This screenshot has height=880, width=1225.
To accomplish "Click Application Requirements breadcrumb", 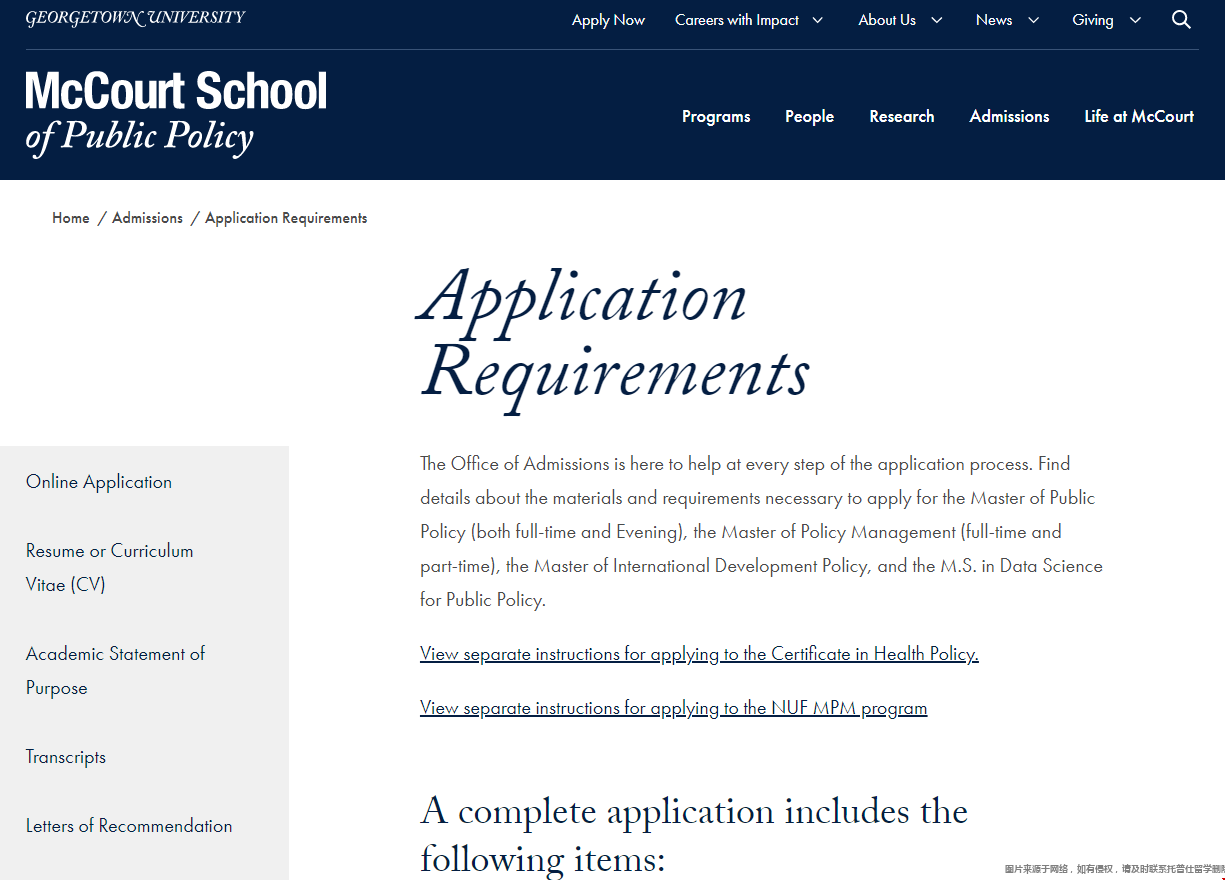I will coord(286,218).
